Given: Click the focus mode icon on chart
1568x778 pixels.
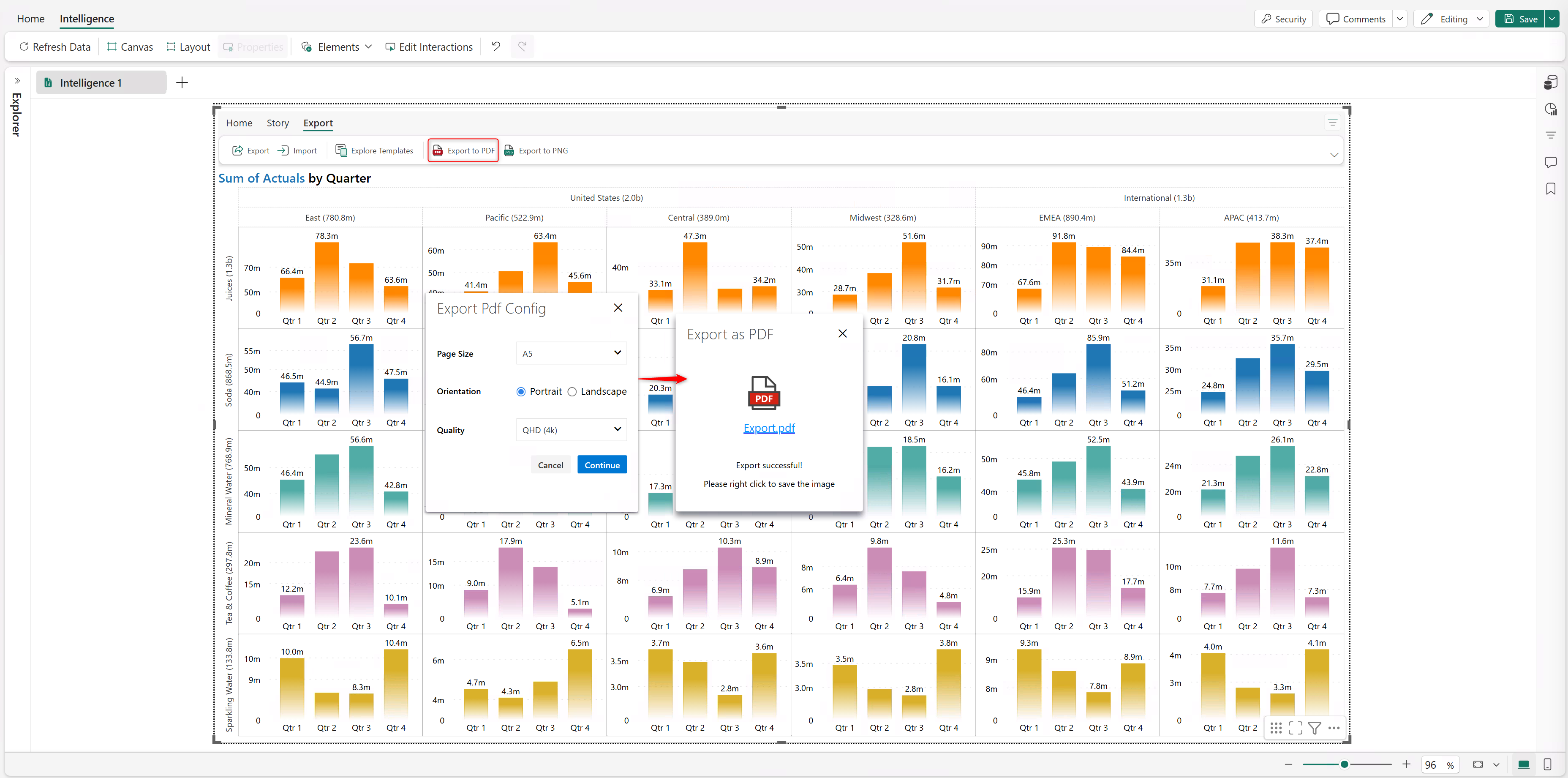Looking at the screenshot, I should (x=1295, y=728).
